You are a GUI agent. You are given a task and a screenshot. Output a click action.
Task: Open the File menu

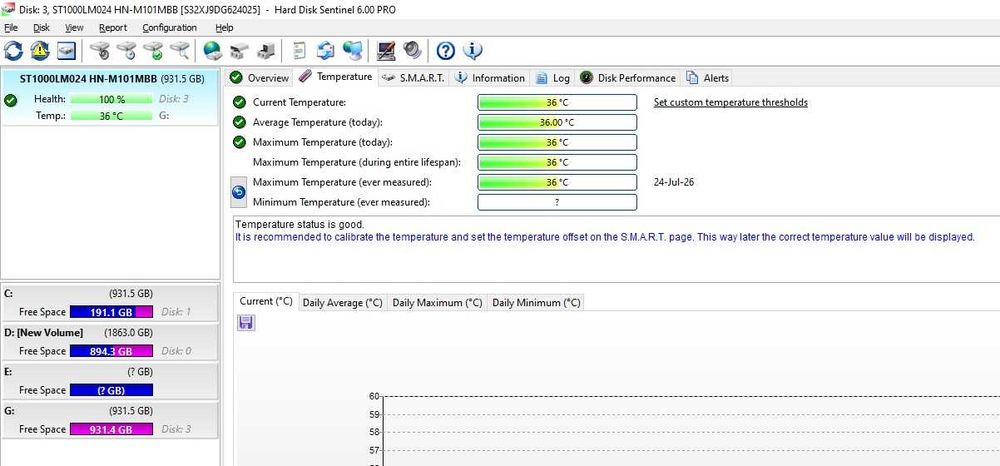(11, 27)
